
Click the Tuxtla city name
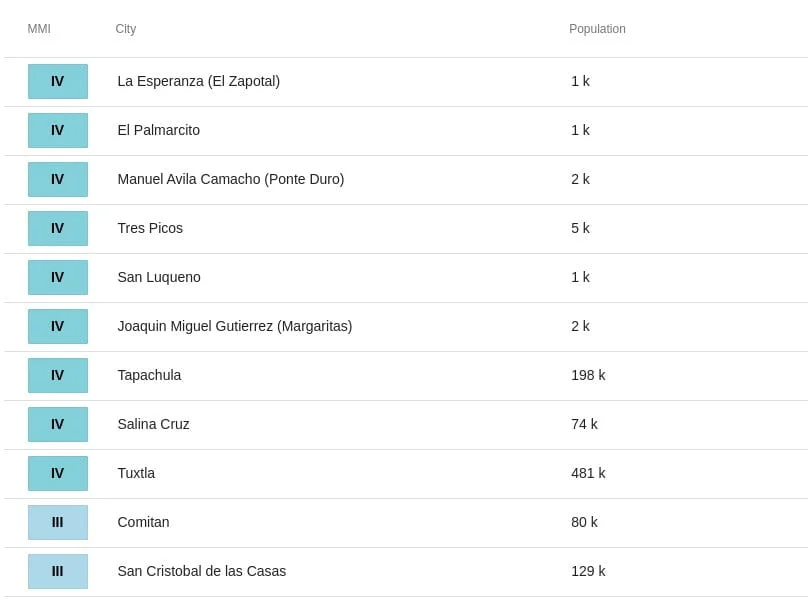[136, 473]
